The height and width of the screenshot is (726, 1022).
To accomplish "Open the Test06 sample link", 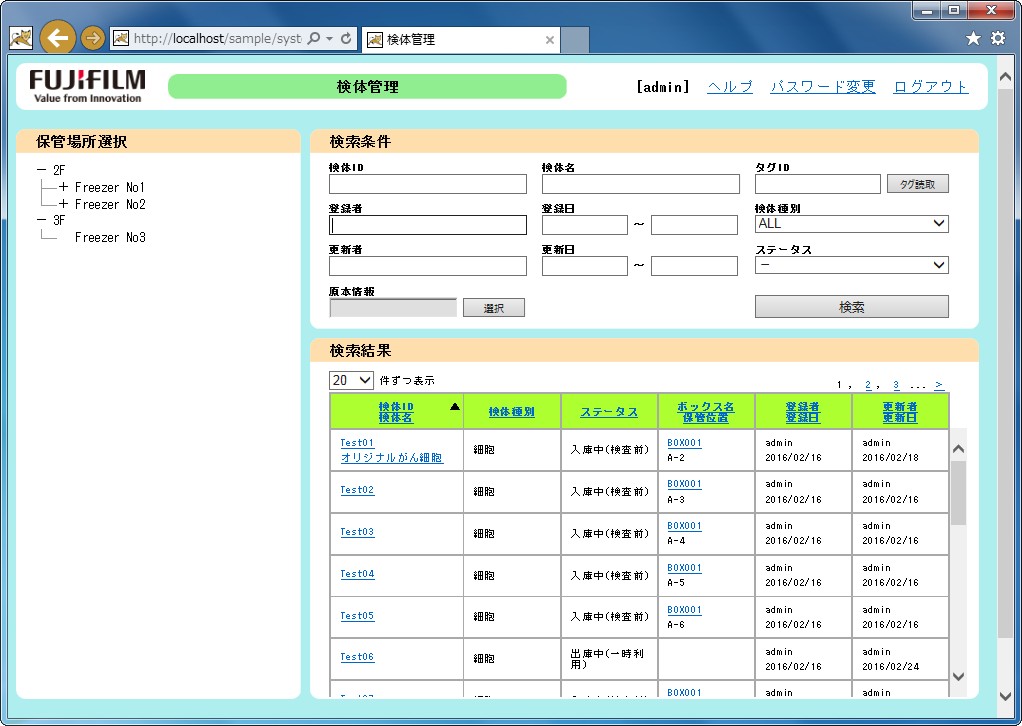I will tap(357, 657).
